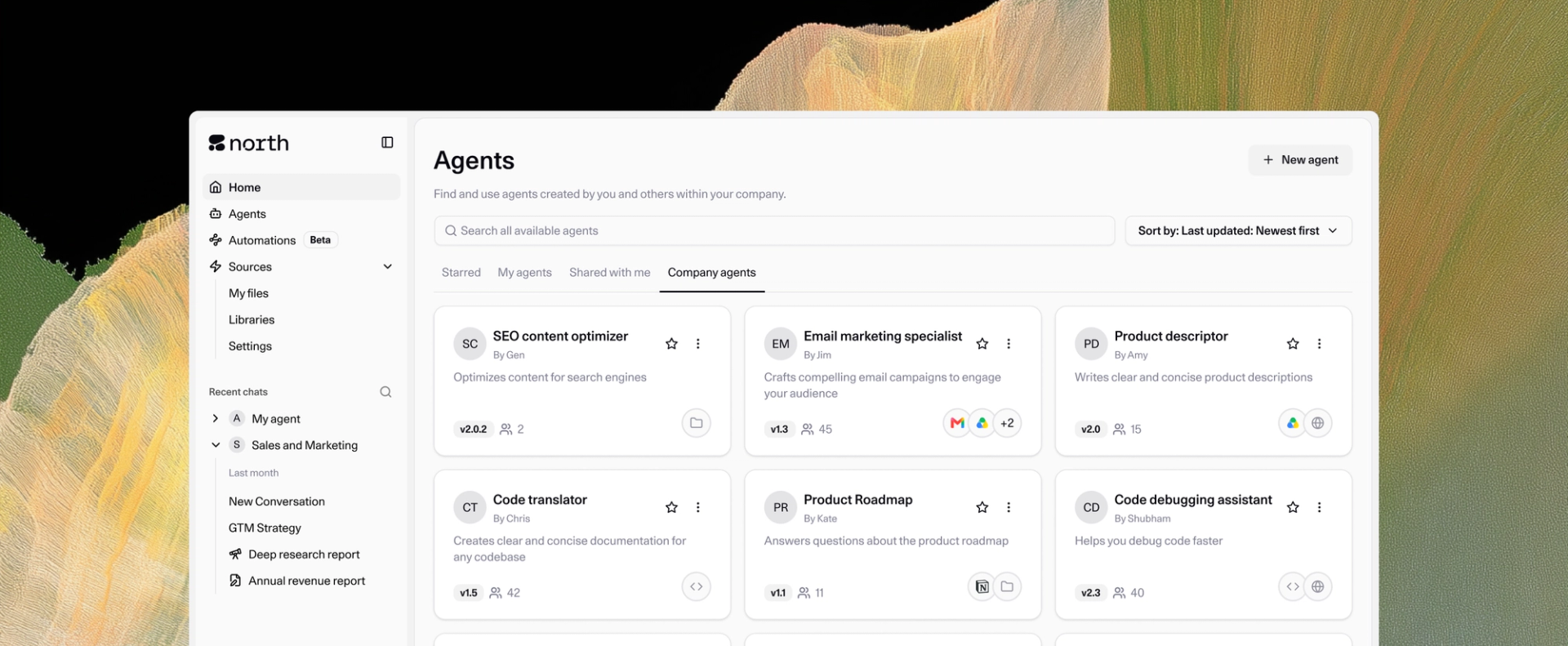Open the Product descriptor agent title
The width and height of the screenshot is (1568, 646).
tap(1171, 336)
